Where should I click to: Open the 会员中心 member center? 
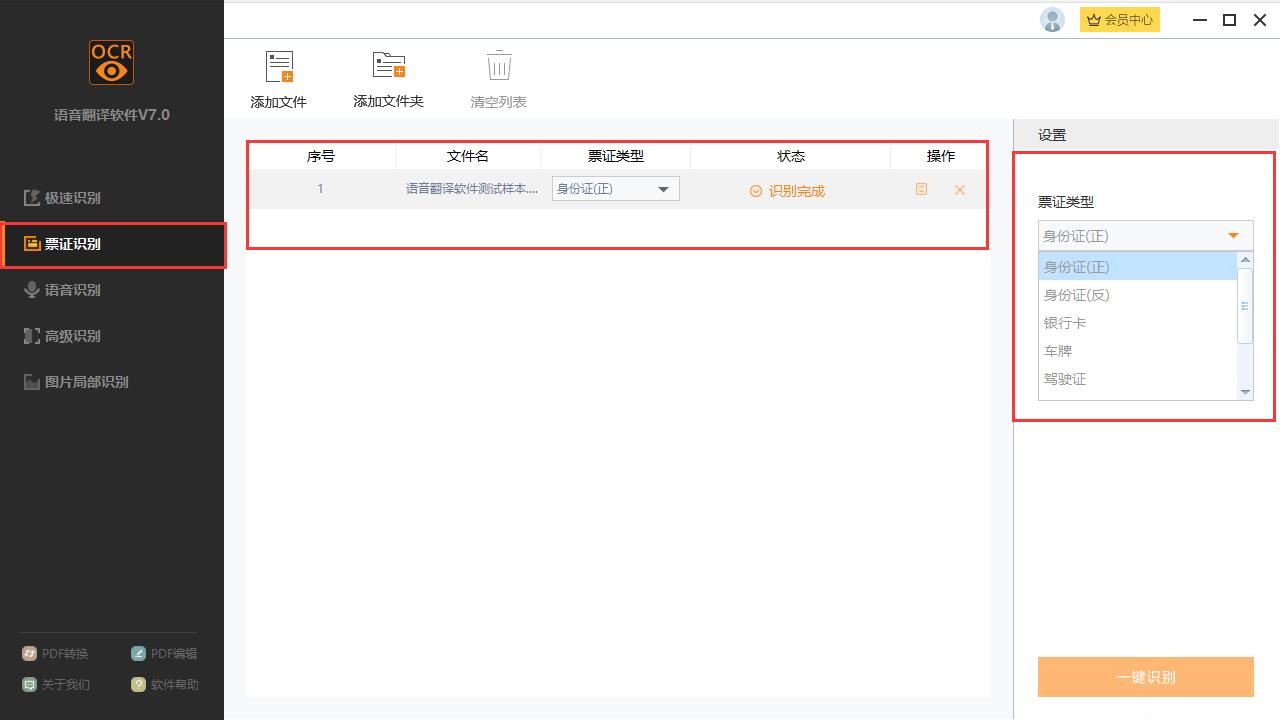[1119, 19]
